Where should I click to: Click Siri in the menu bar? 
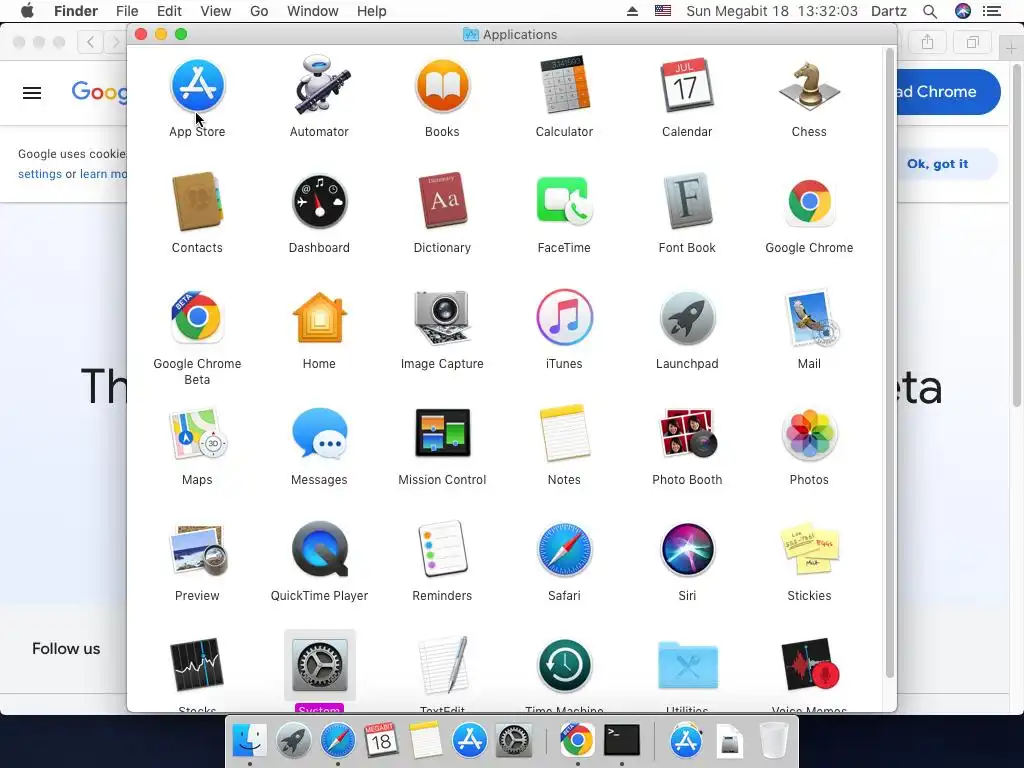coord(963,11)
